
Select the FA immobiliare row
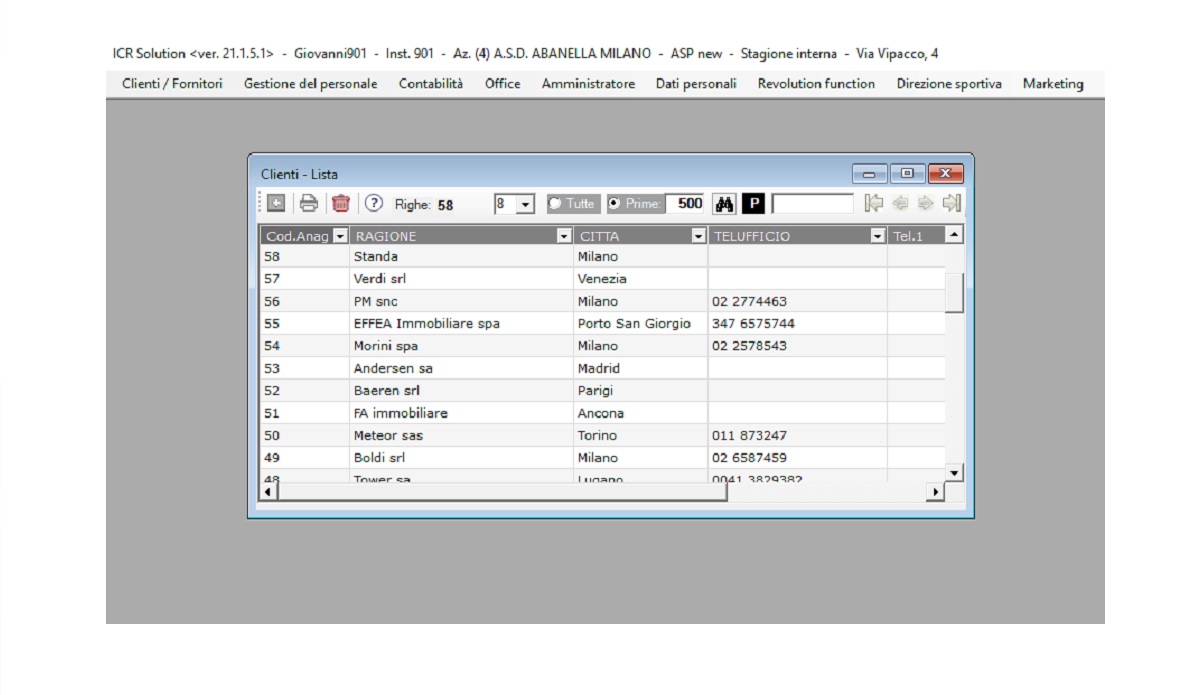click(603, 413)
